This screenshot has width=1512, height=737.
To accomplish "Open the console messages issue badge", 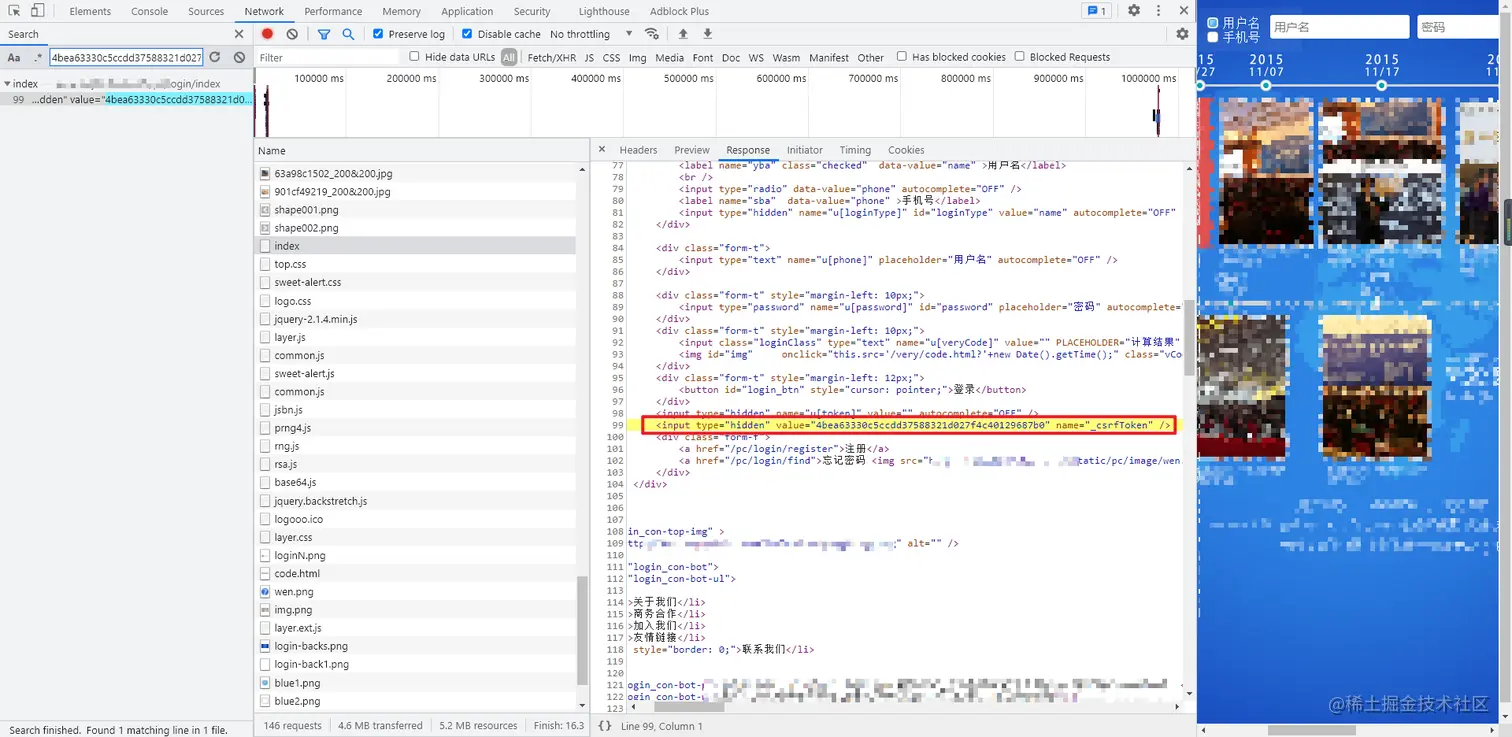I will coord(1097,11).
